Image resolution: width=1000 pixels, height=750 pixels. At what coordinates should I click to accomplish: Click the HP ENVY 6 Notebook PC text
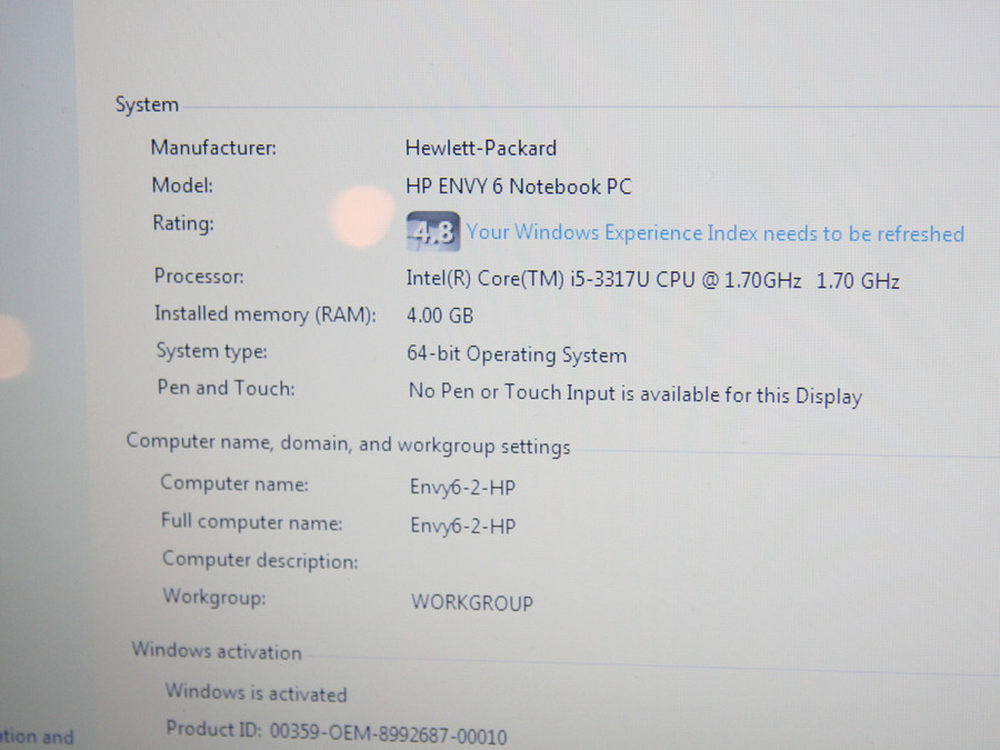tap(518, 186)
